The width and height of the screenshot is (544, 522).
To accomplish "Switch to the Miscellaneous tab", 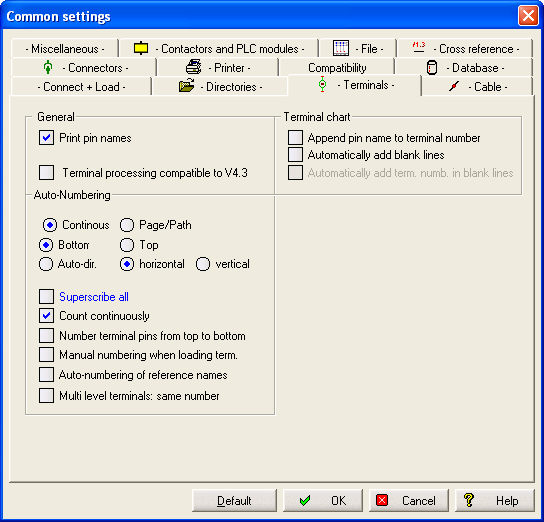I will (65, 49).
